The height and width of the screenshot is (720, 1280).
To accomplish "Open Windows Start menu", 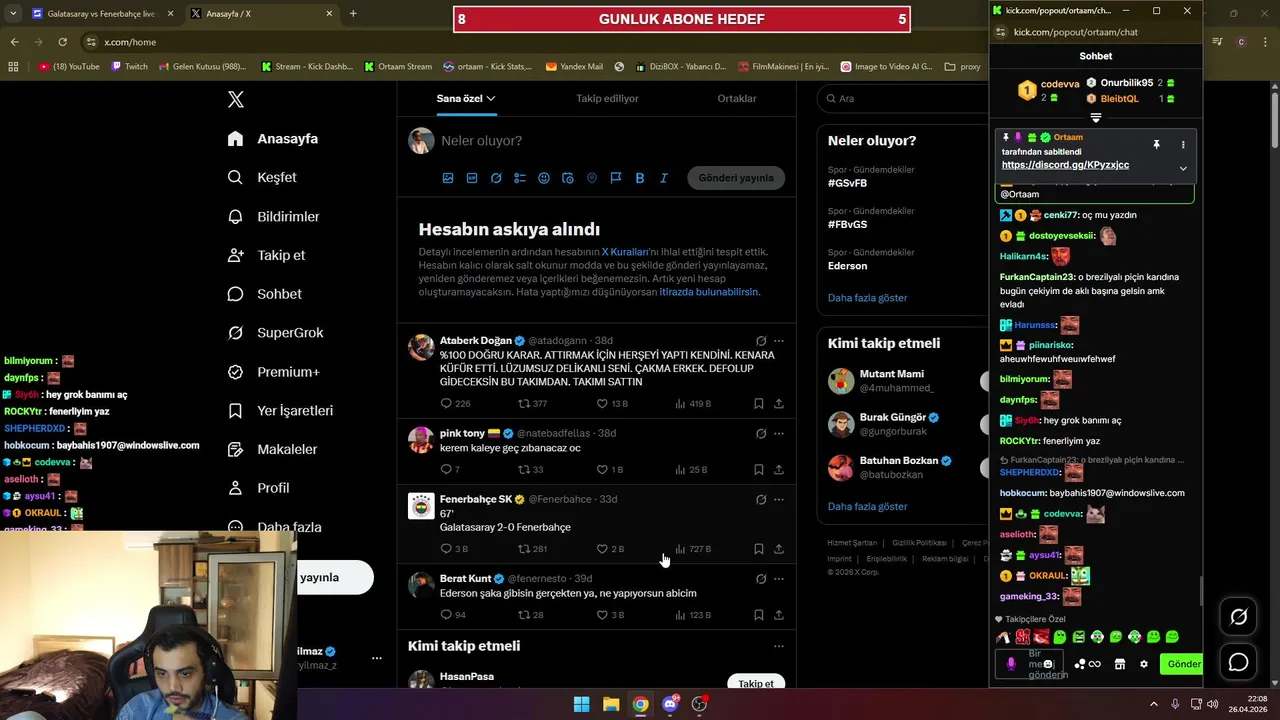I will point(581,704).
